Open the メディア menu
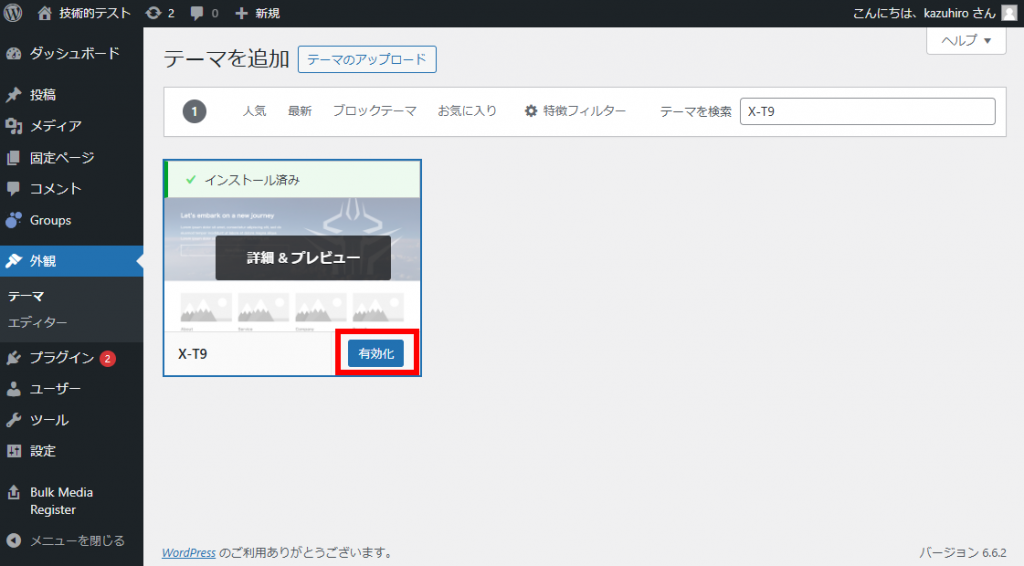This screenshot has height=566, width=1024. (x=55, y=126)
